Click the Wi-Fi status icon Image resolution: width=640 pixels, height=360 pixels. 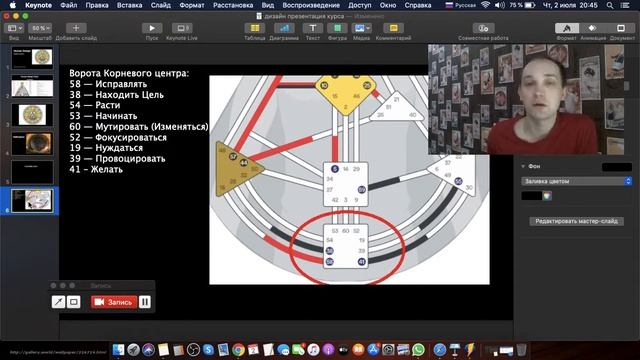pyautogui.click(x=485, y=5)
